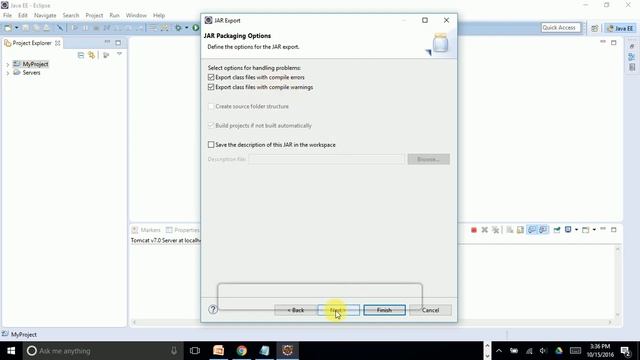Screen dimensions: 640x360
Task: Uncheck Export class files with compile warnings
Action: [211, 87]
